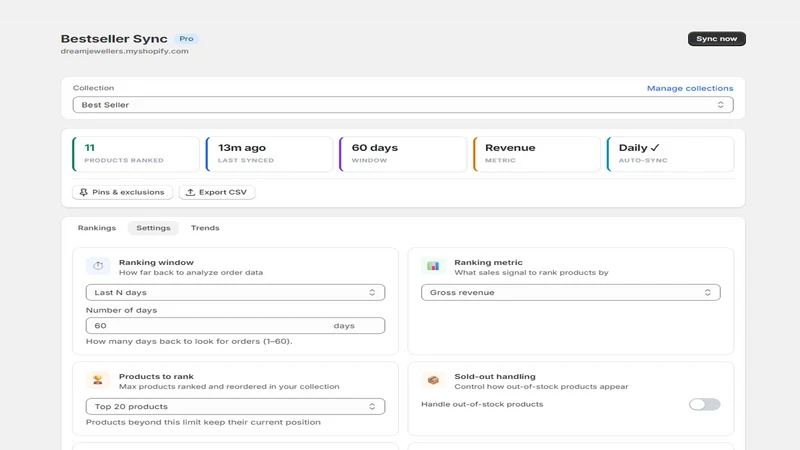Viewport: 800px width, 450px height.
Task: Click 'Products beyond this limit' help text
Action: (203, 422)
